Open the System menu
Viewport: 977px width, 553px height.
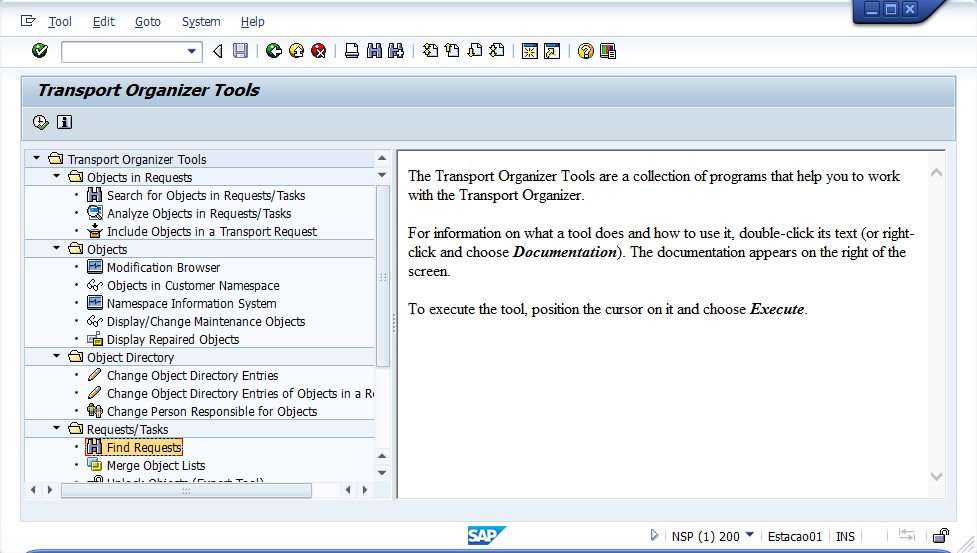[201, 21]
